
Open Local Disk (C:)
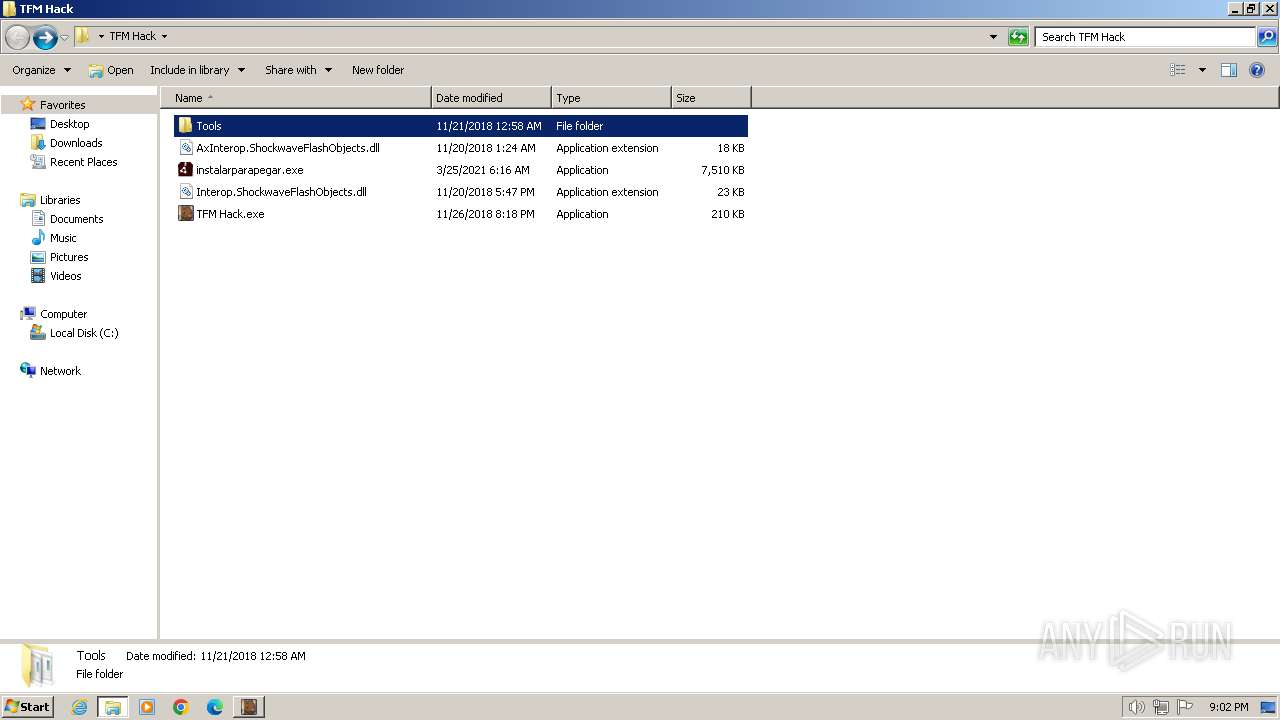(84, 333)
